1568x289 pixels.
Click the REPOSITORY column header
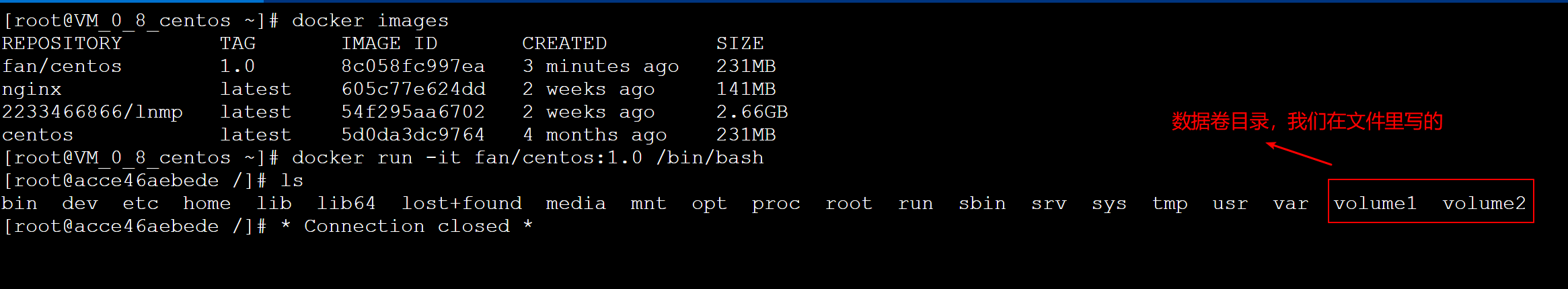pyautogui.click(x=62, y=43)
